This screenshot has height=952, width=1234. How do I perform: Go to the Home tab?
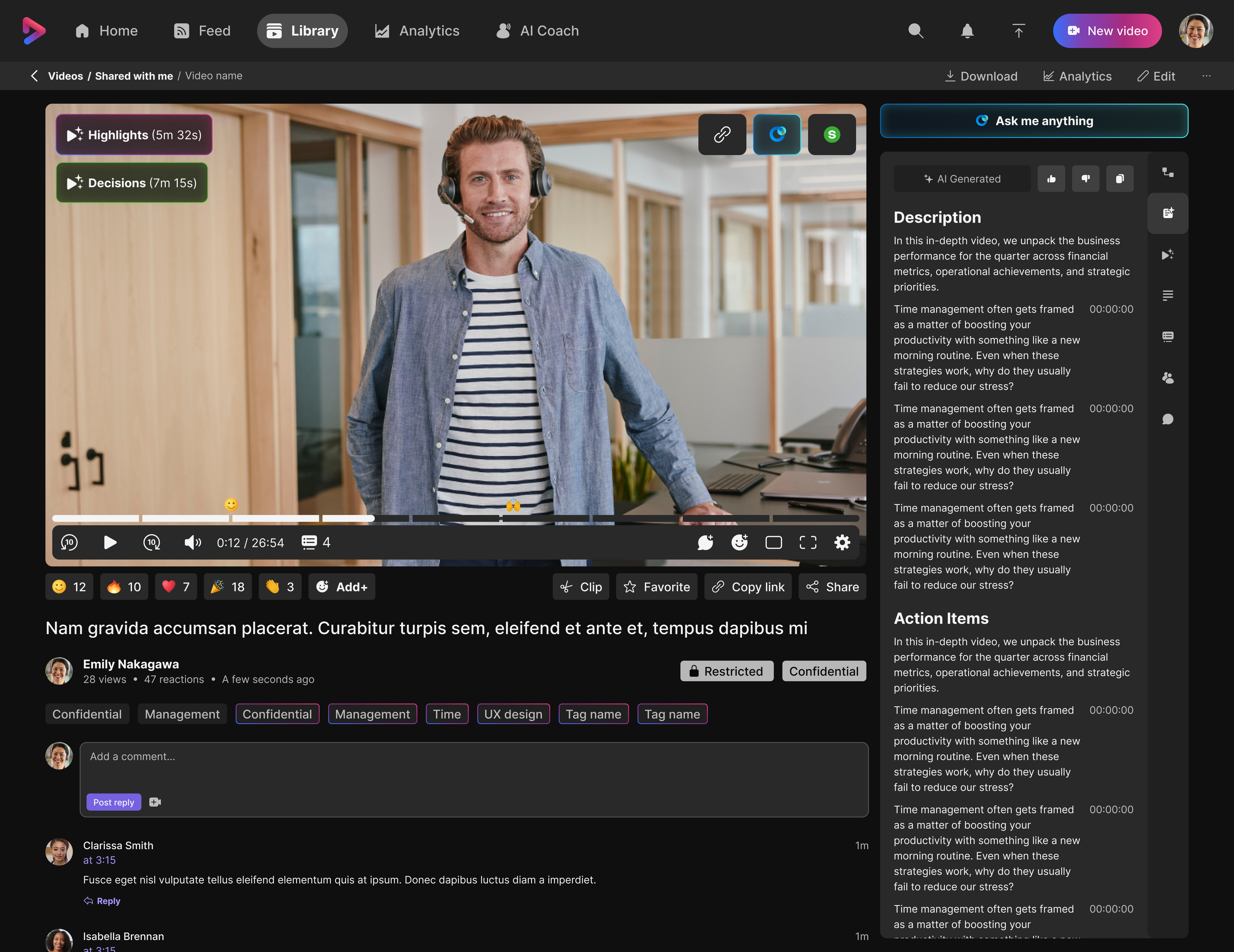click(106, 30)
